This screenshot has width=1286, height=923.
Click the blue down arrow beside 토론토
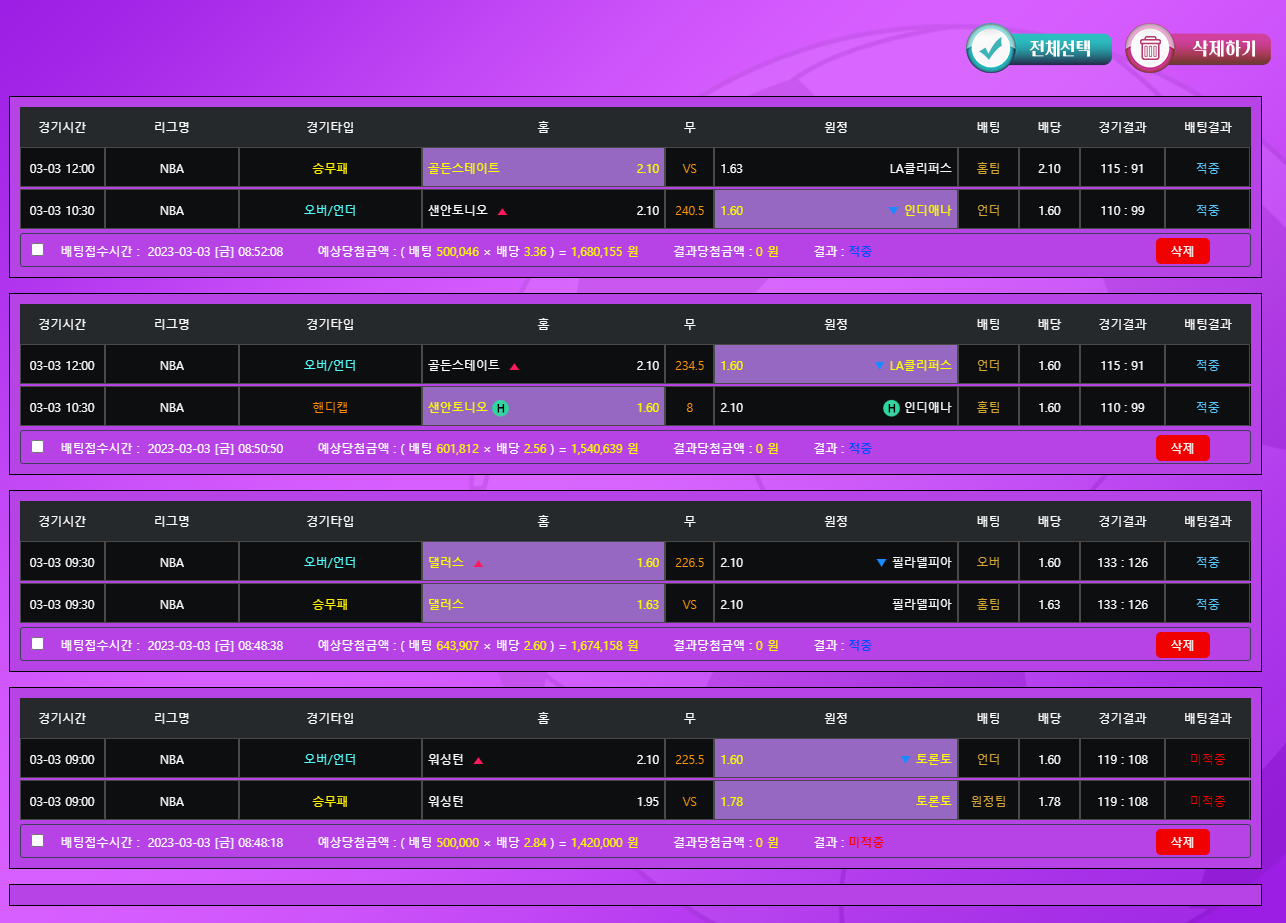coord(905,760)
